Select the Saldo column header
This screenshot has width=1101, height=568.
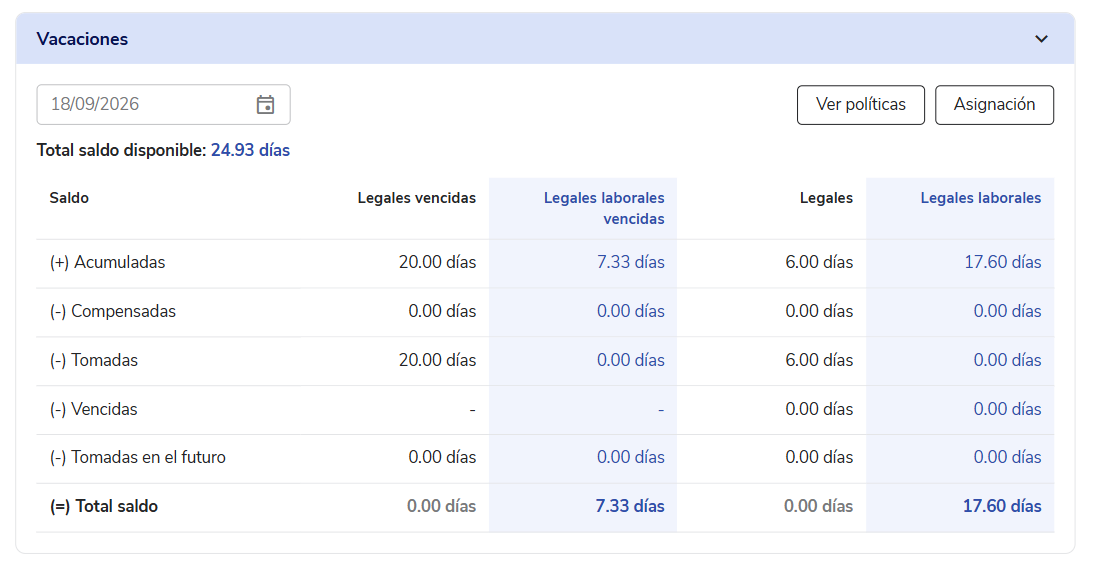pyautogui.click(x=69, y=198)
